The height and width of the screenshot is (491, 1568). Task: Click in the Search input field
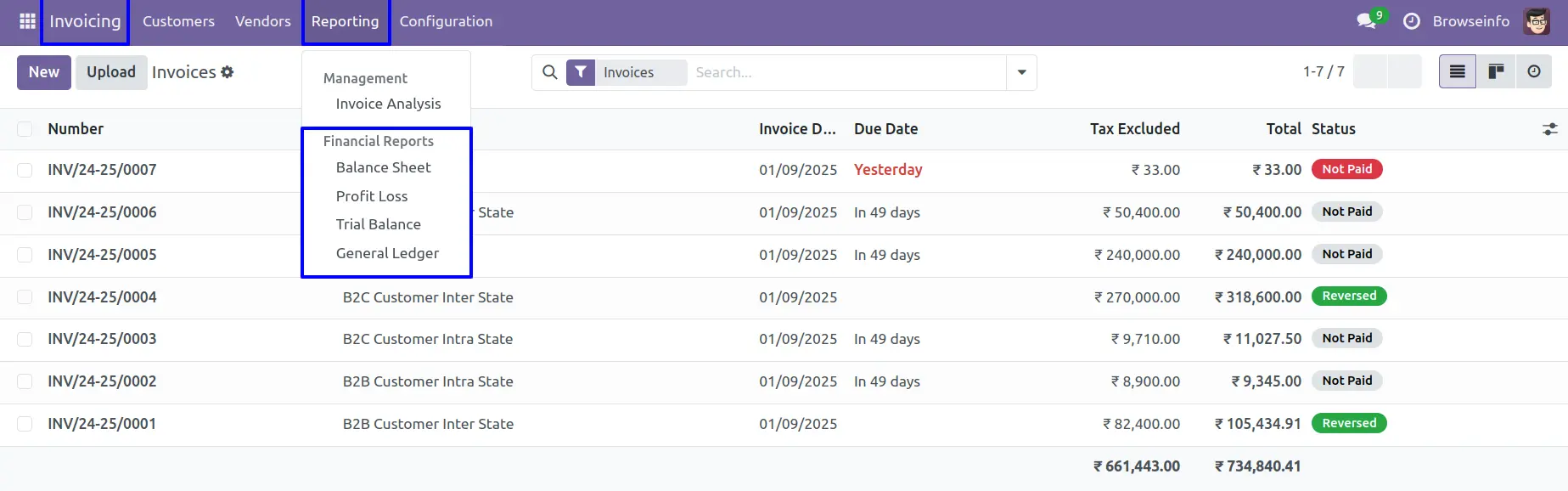tap(845, 72)
